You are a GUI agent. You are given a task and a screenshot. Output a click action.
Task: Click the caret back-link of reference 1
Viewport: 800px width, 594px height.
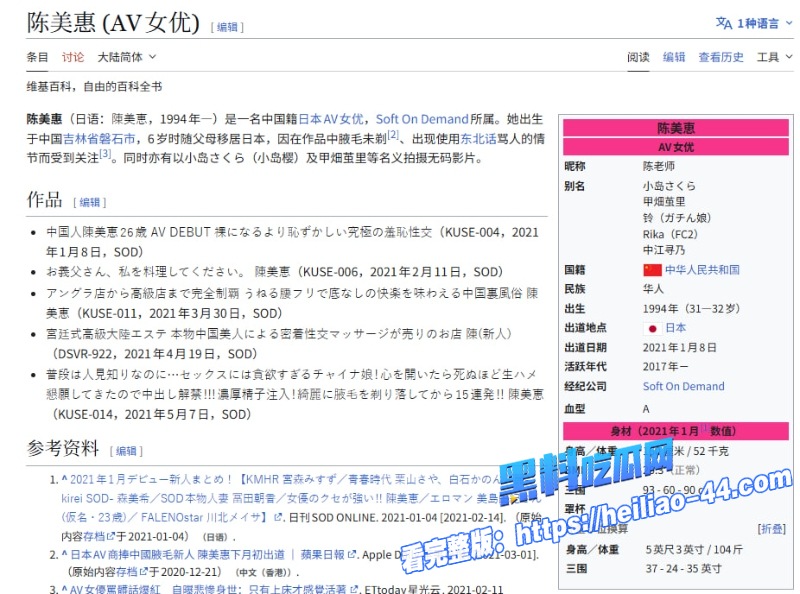coord(64,479)
